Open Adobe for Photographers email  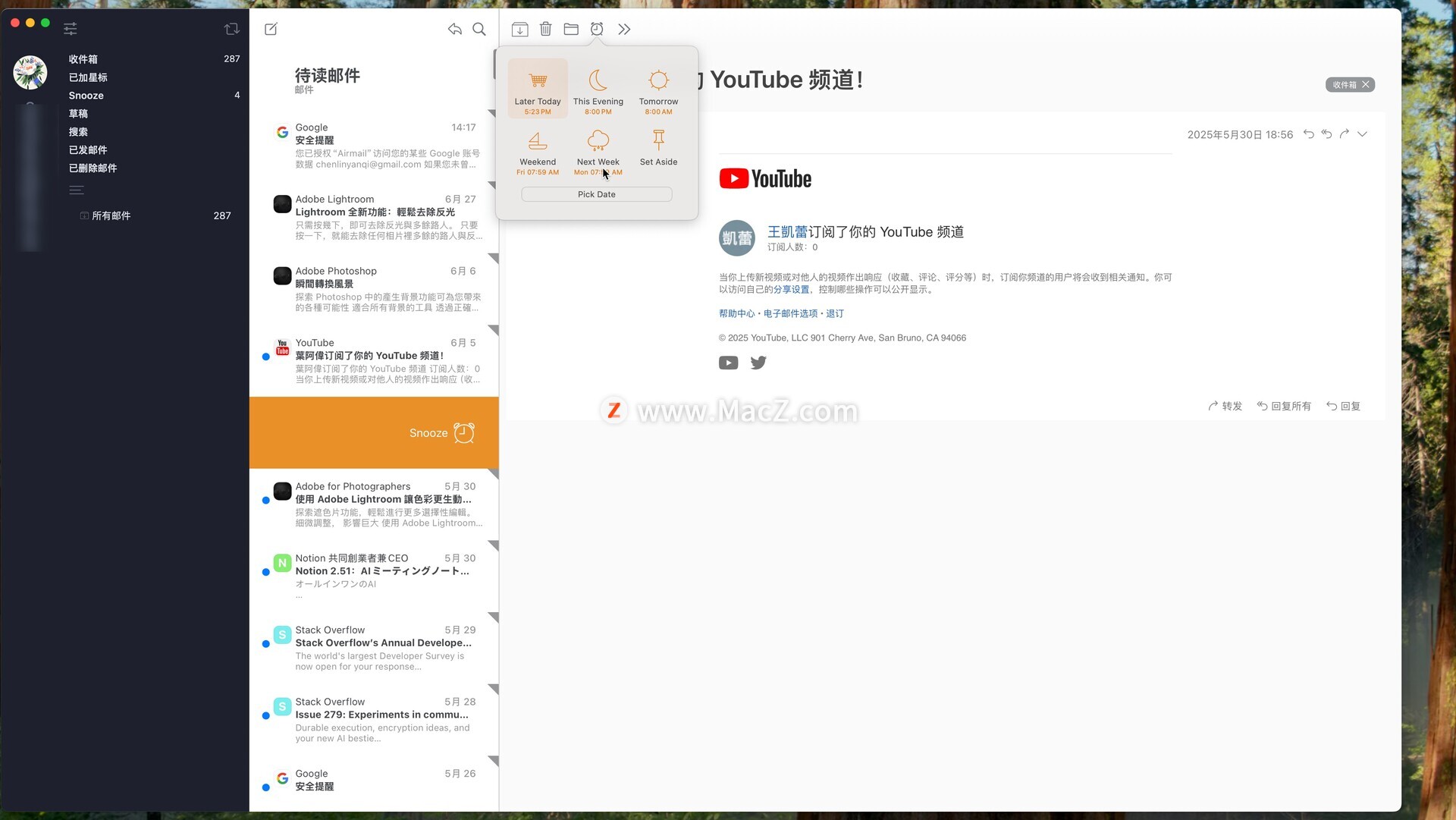[x=374, y=504]
